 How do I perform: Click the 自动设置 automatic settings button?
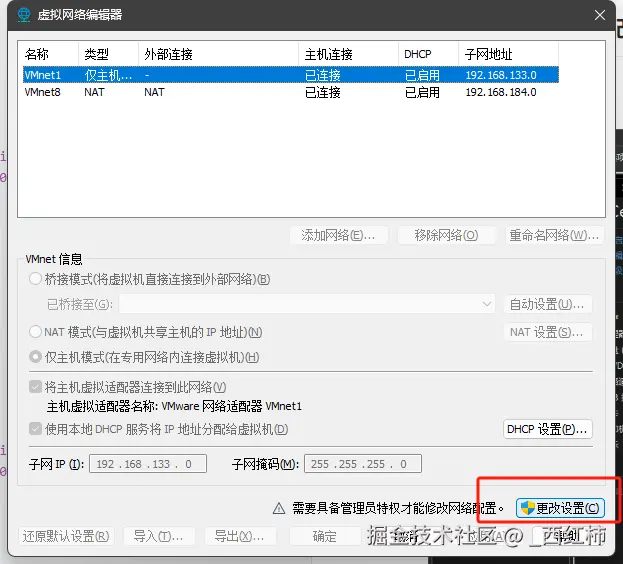tap(548, 304)
